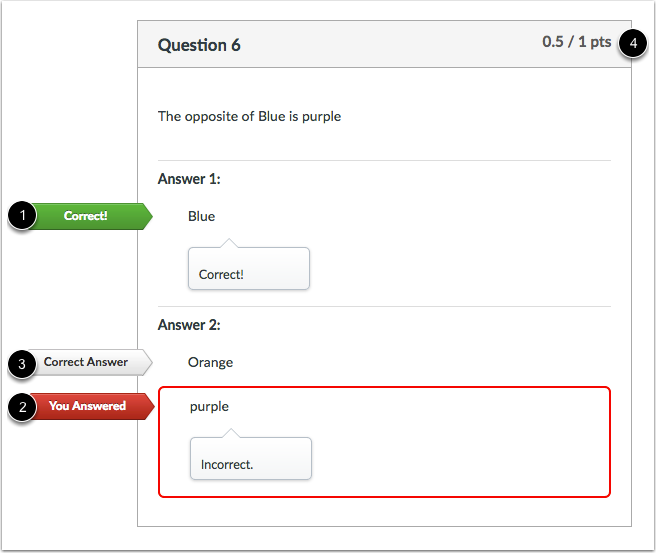Viewport: 656px width, 553px height.
Task: Click the numbered marker 2 circle
Action: [22, 407]
